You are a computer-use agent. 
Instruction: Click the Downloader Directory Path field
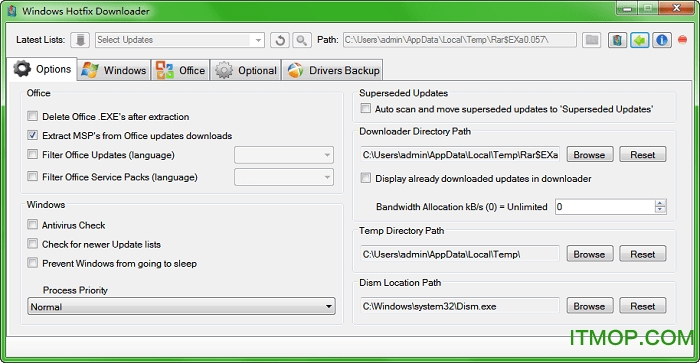[460, 154]
